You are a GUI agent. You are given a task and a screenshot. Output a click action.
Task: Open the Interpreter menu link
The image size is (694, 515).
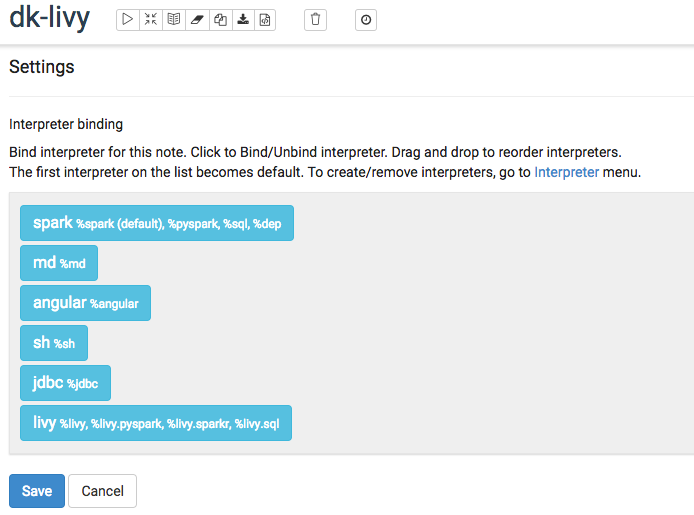point(566,172)
